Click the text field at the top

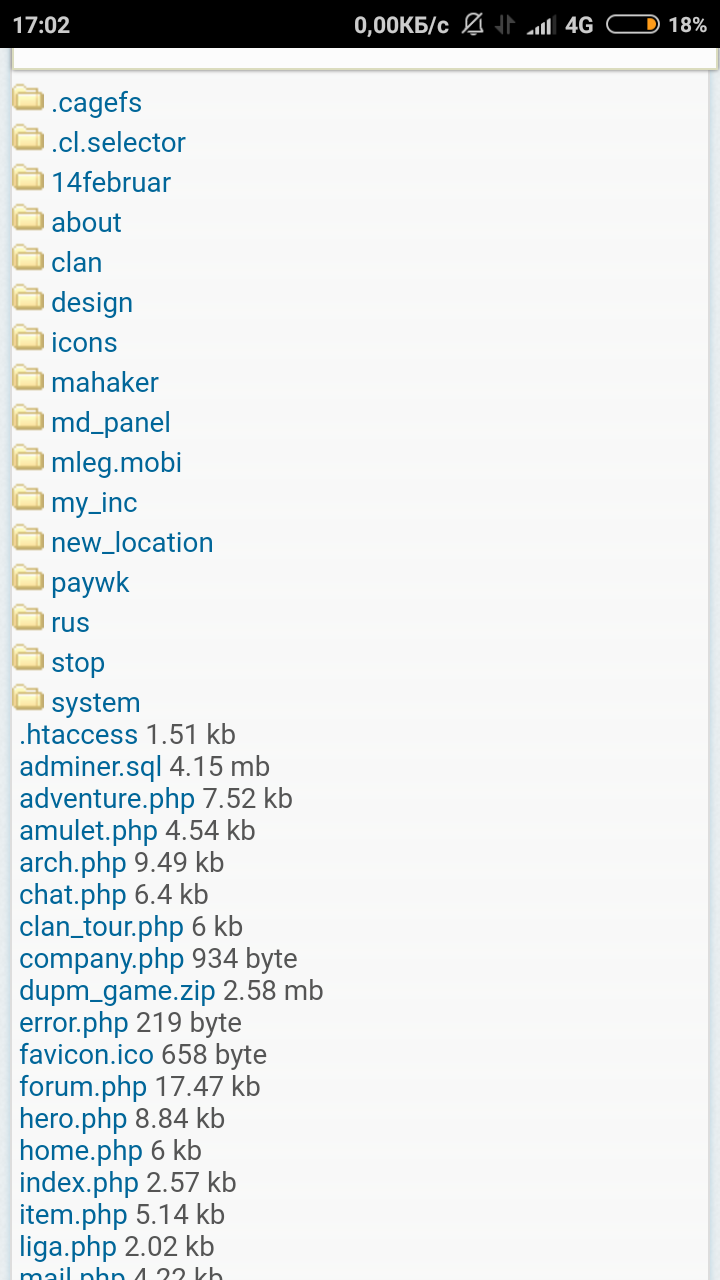coord(364,58)
